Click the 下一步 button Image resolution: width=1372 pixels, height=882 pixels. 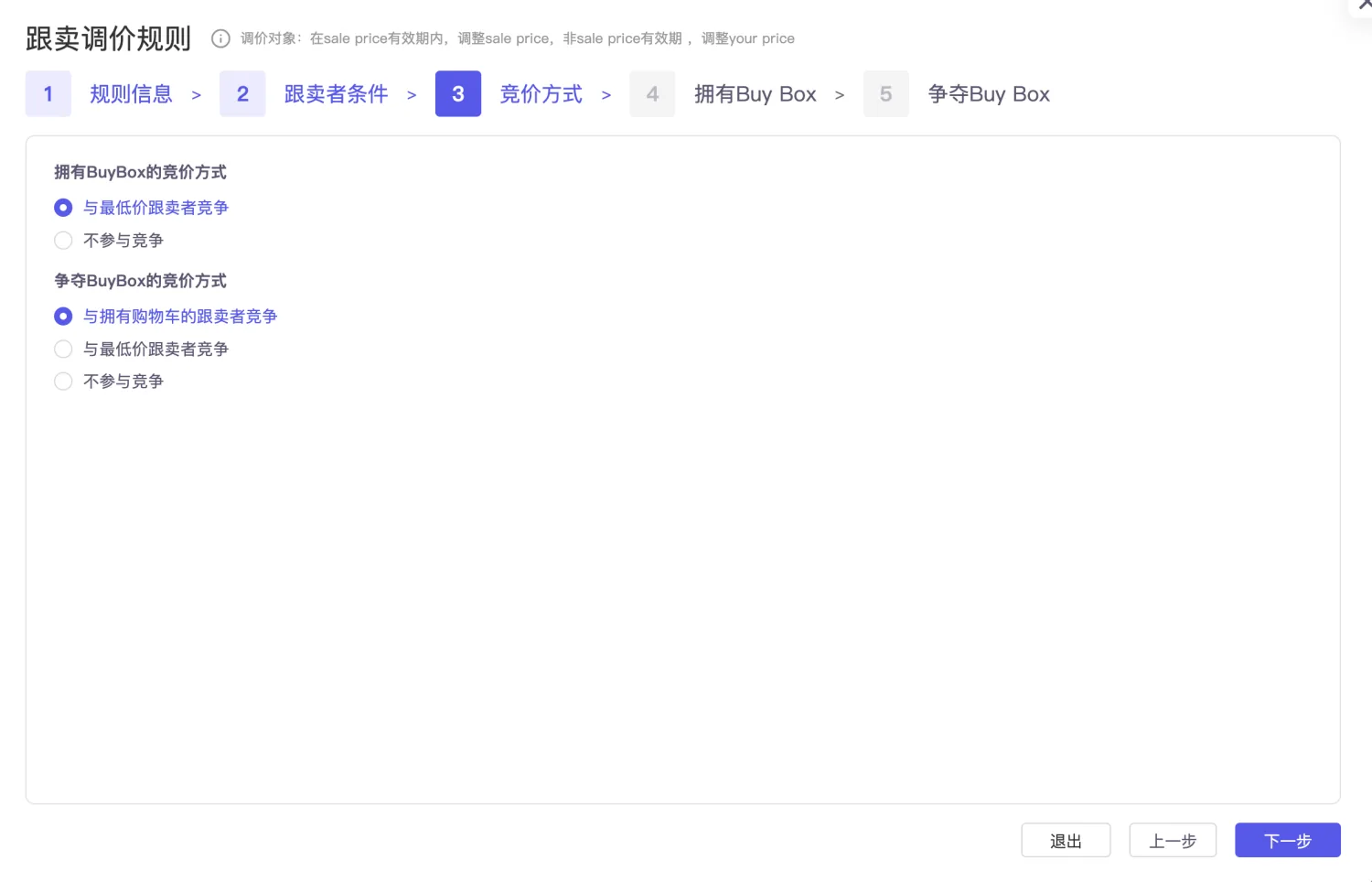coord(1288,840)
